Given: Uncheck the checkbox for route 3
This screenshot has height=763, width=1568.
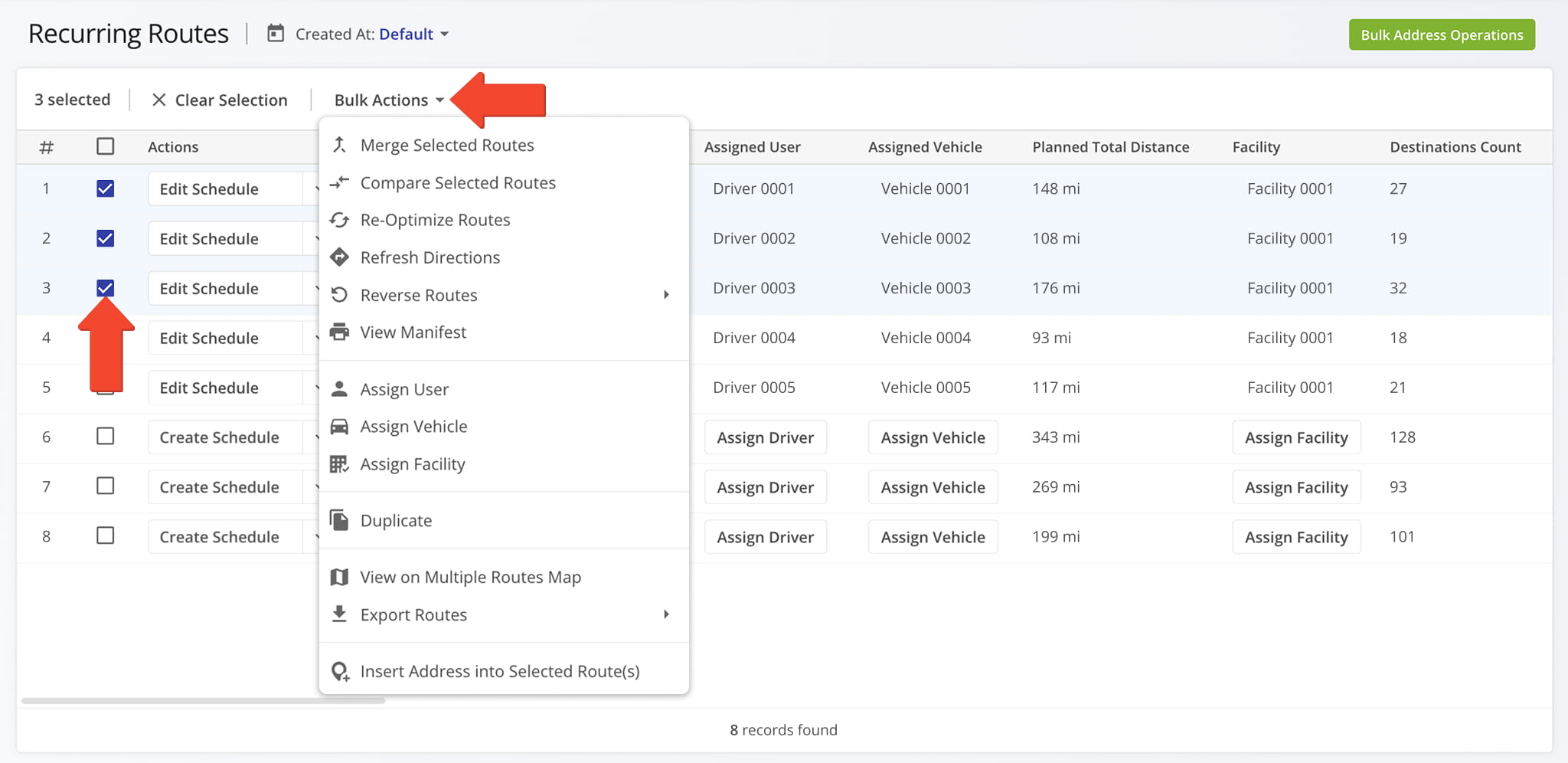Looking at the screenshot, I should tap(106, 288).
